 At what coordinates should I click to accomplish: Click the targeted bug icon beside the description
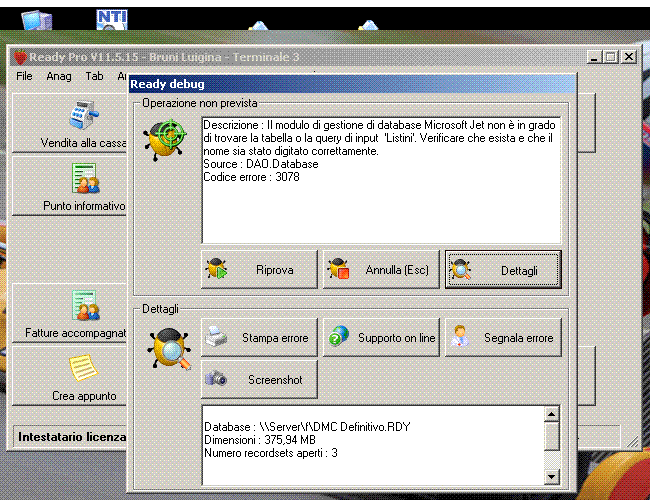click(x=165, y=140)
